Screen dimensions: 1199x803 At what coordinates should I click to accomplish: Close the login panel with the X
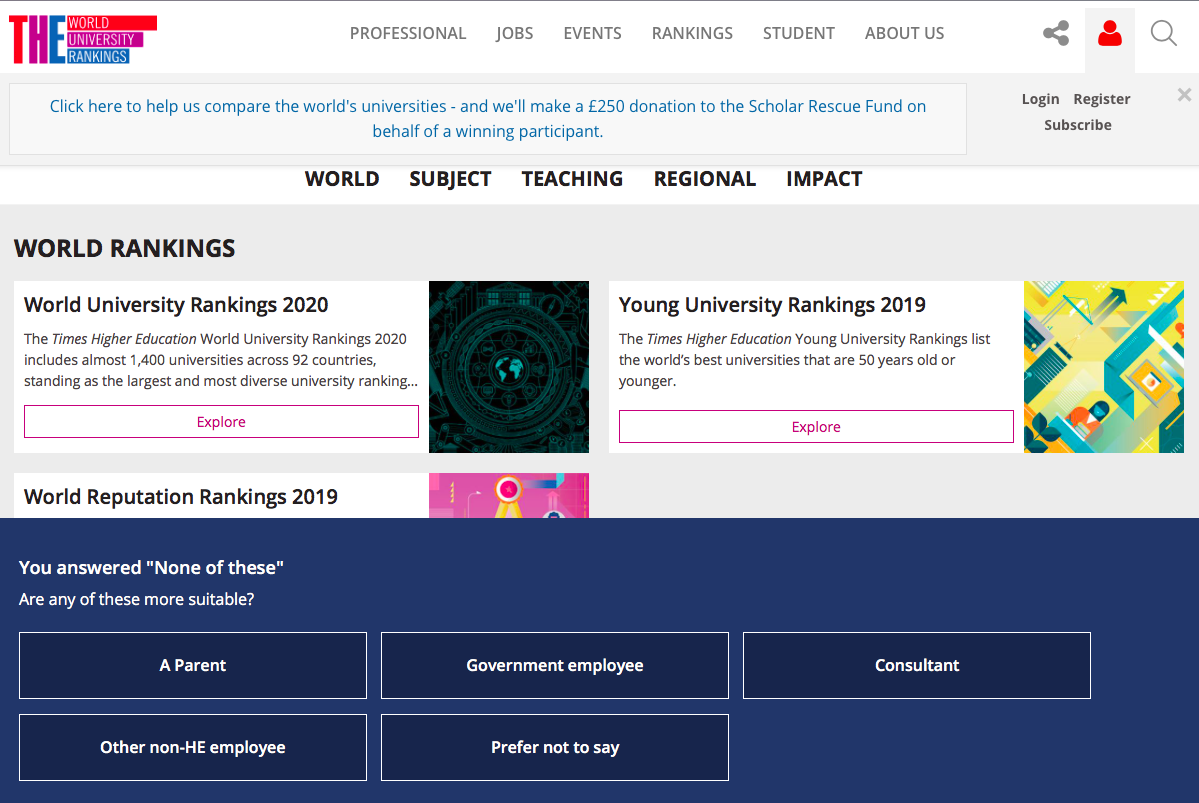click(1184, 95)
